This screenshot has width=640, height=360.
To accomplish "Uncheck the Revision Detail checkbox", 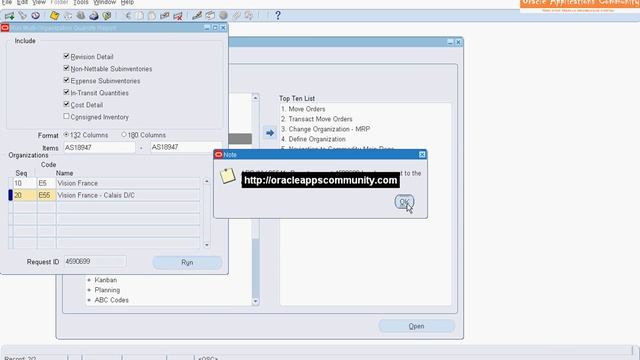I will click(x=67, y=56).
